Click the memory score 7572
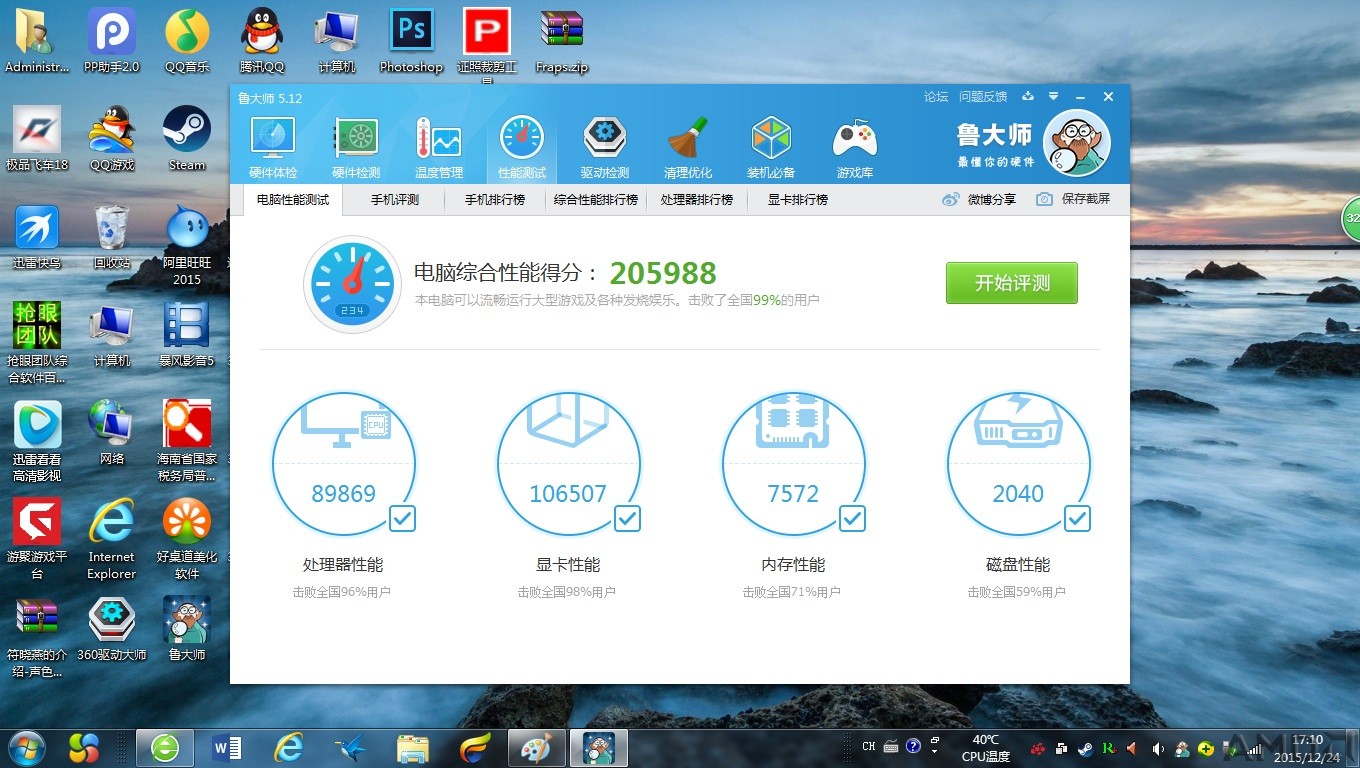The width and height of the screenshot is (1360, 768). (x=793, y=494)
